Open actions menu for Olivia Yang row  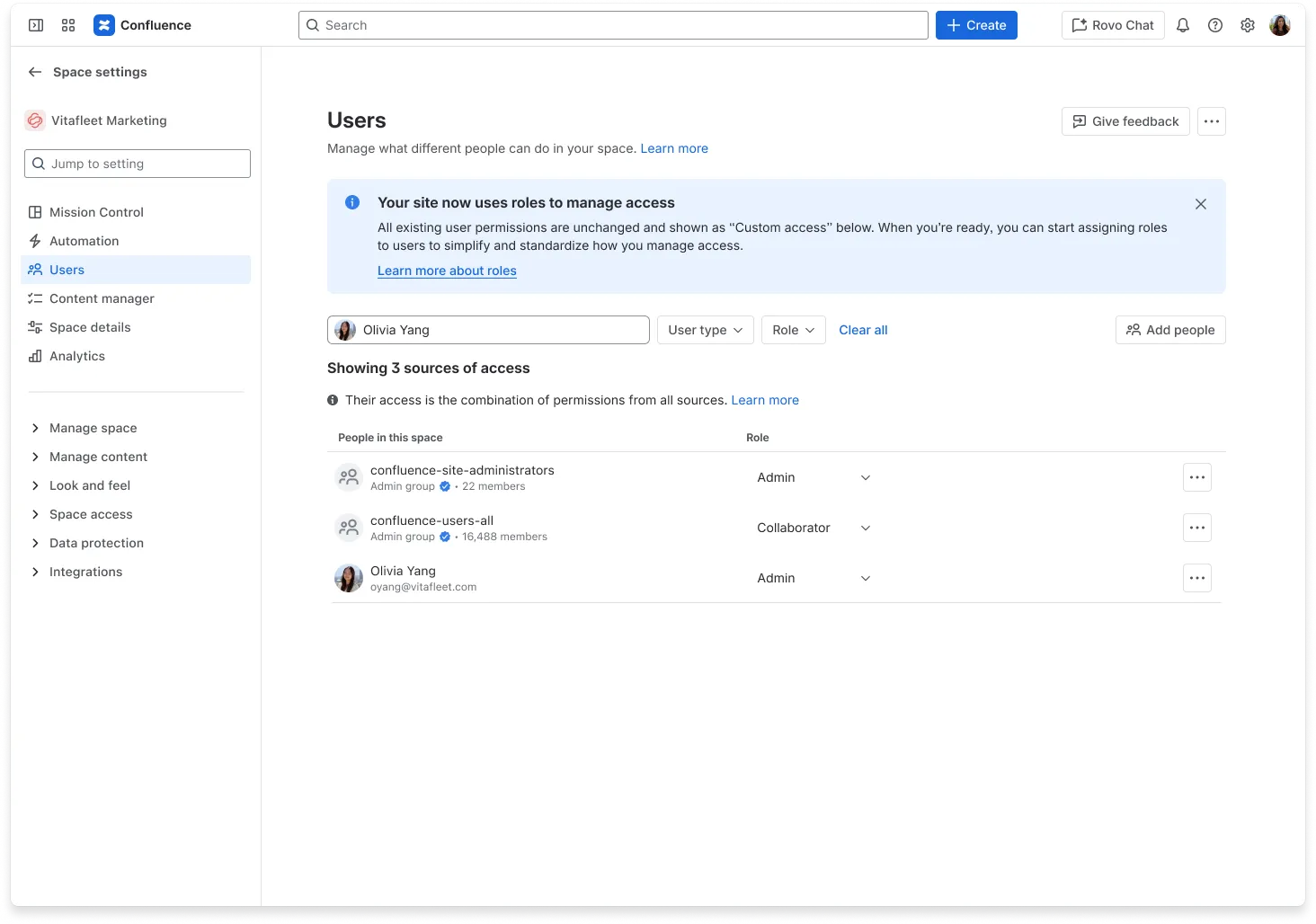pyautogui.click(x=1197, y=578)
